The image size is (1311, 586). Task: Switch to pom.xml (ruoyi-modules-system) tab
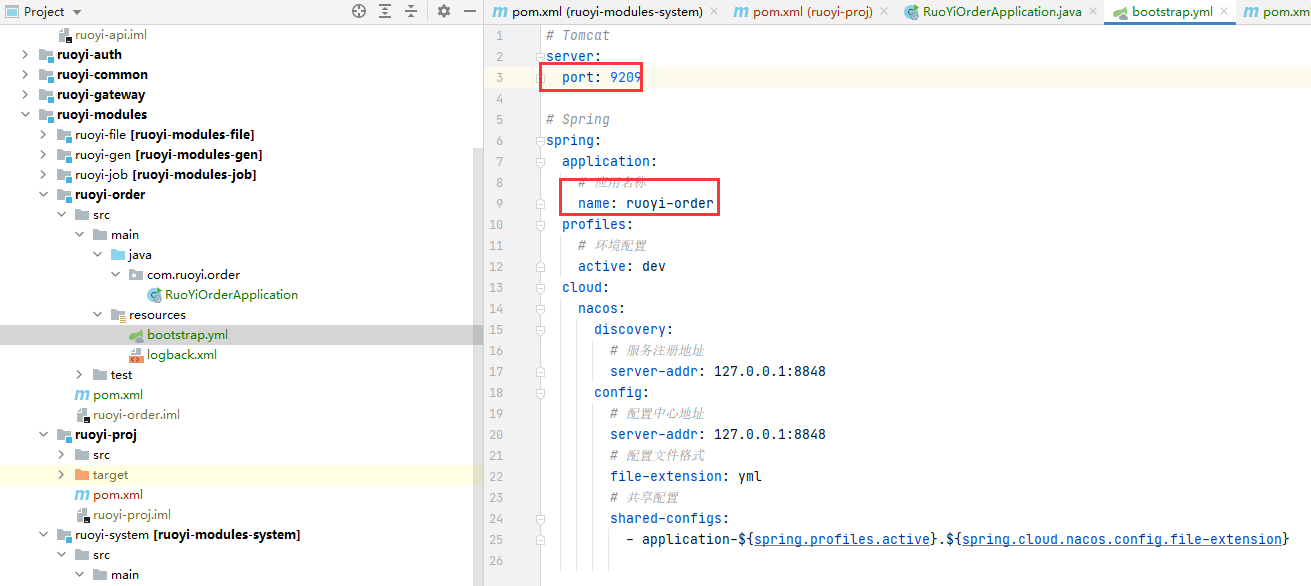[x=614, y=12]
